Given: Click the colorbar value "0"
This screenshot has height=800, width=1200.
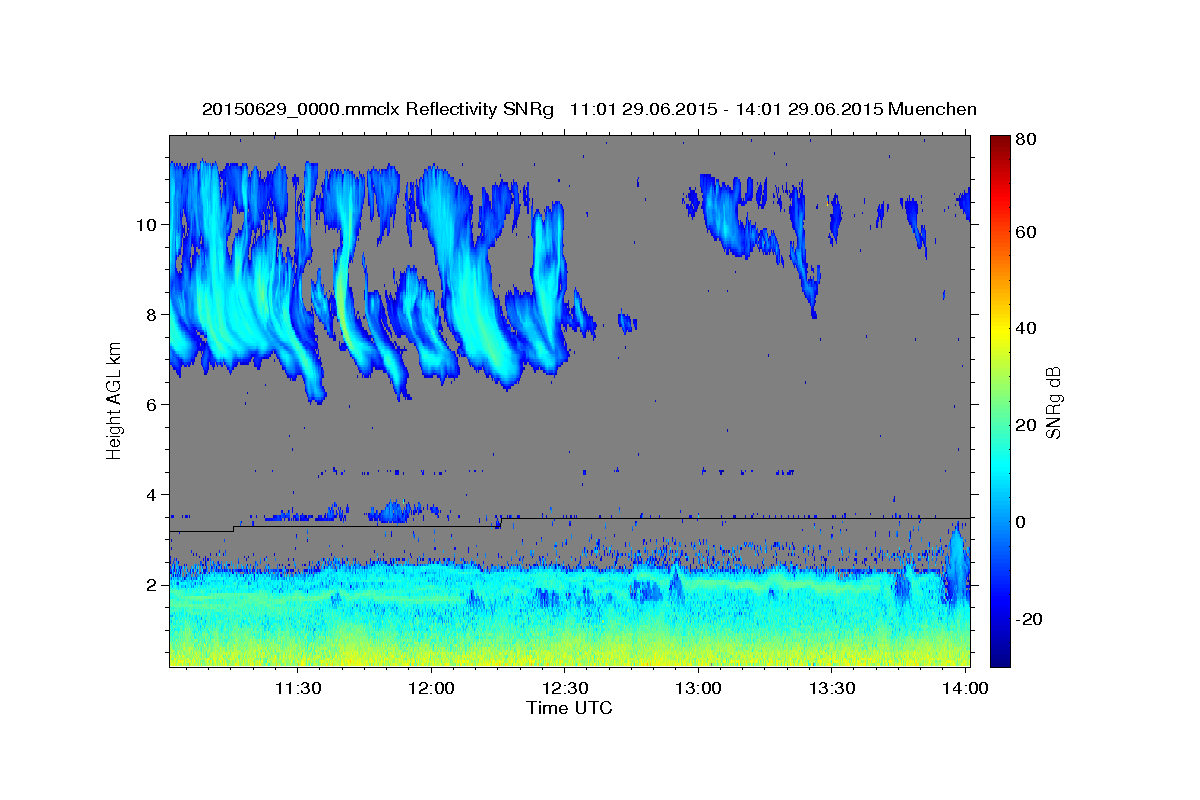Looking at the screenshot, I should pyautogui.click(x=1021, y=523).
